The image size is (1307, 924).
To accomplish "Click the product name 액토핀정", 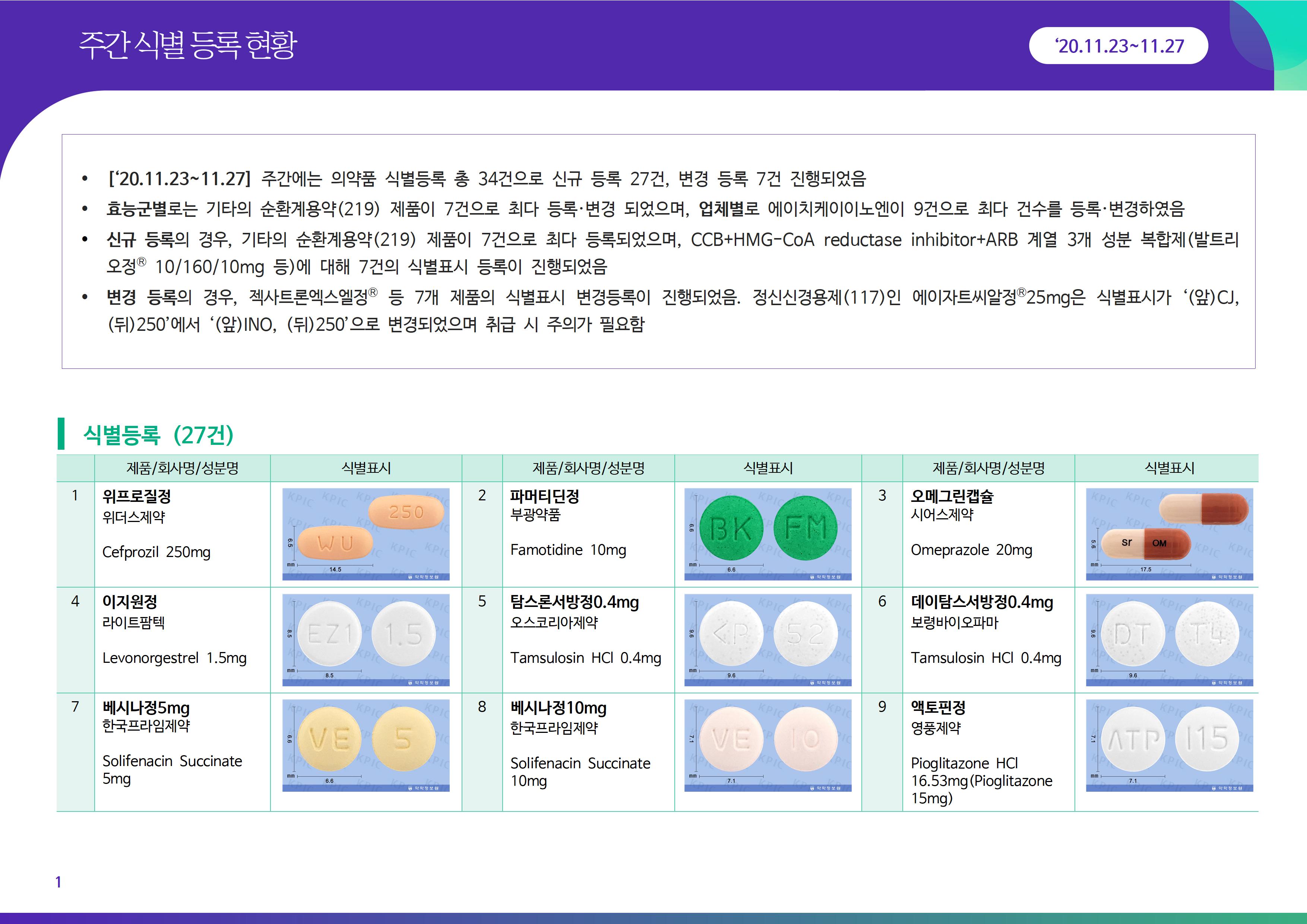I will (x=938, y=708).
